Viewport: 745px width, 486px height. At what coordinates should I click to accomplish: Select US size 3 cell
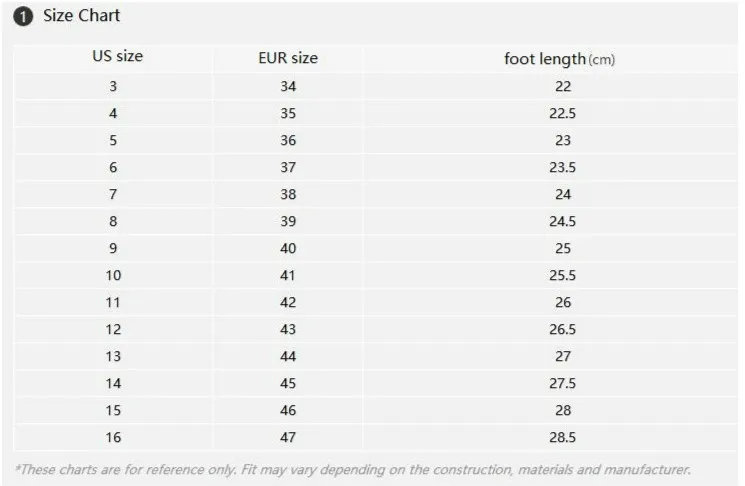[113, 86]
